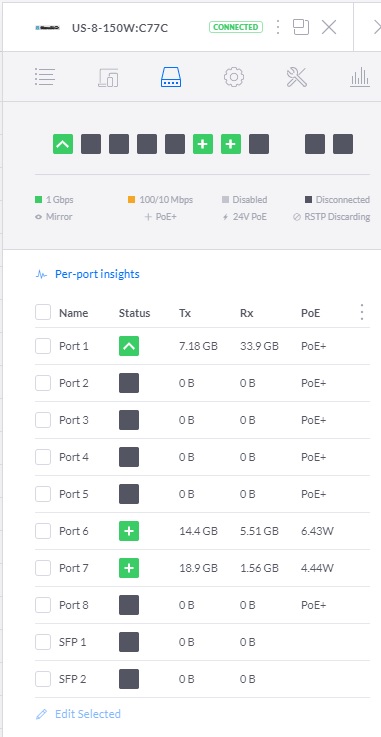Pop out the device panel window icon
Screen dimensions: 381x737
(x=301, y=27)
